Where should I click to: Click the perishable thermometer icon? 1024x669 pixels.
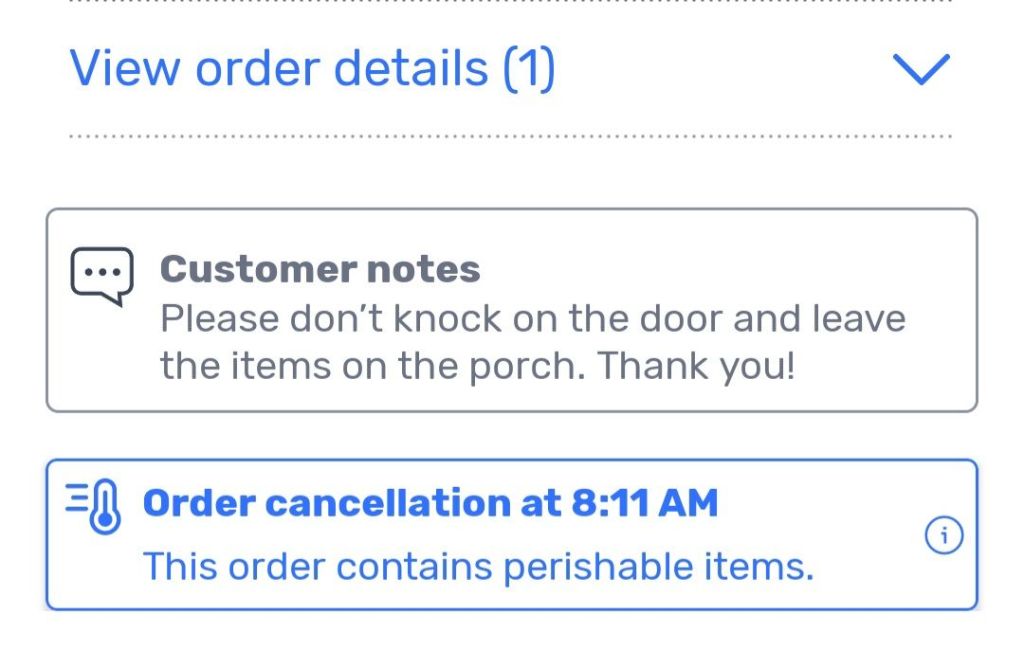(x=97, y=506)
